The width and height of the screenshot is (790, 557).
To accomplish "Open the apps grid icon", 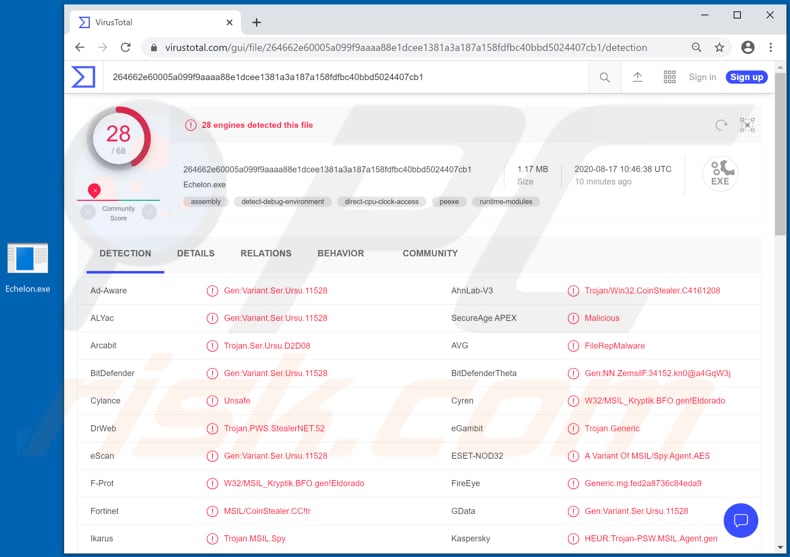I will point(669,77).
